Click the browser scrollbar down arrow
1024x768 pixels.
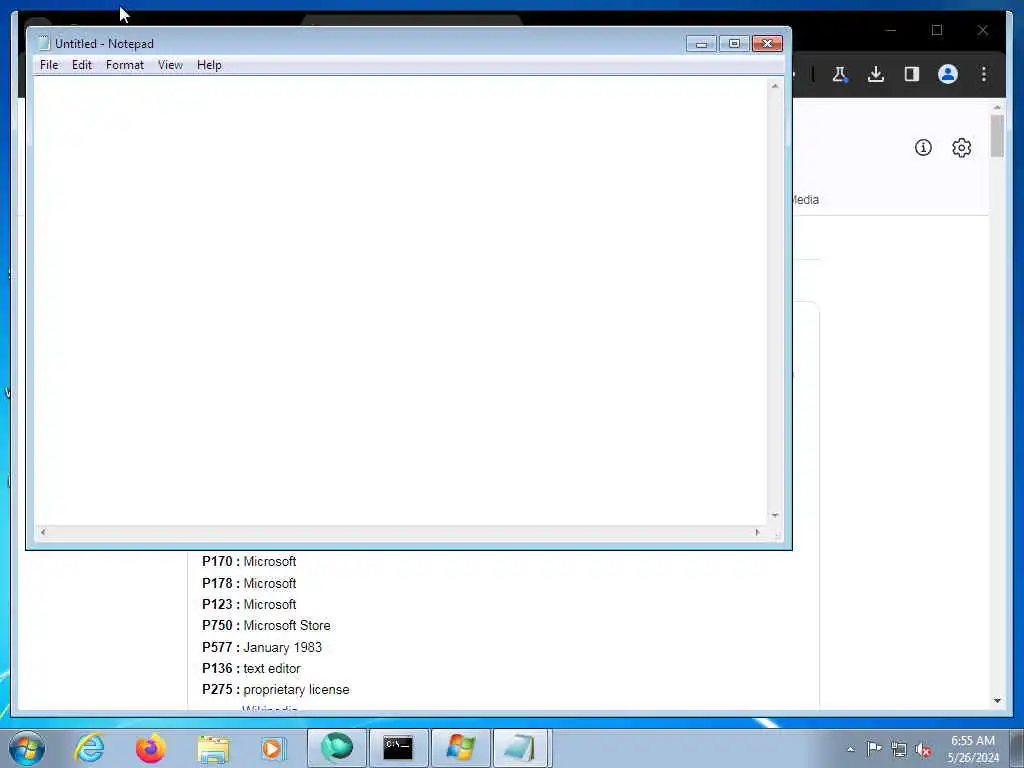(x=997, y=701)
